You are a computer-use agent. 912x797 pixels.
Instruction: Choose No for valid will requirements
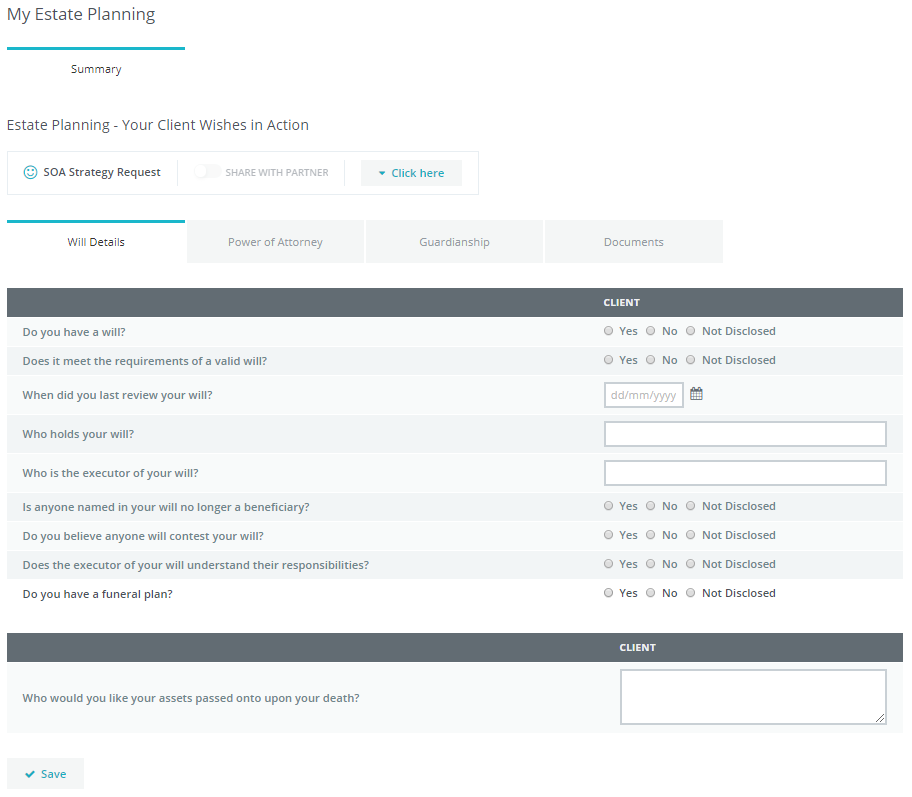click(x=651, y=360)
